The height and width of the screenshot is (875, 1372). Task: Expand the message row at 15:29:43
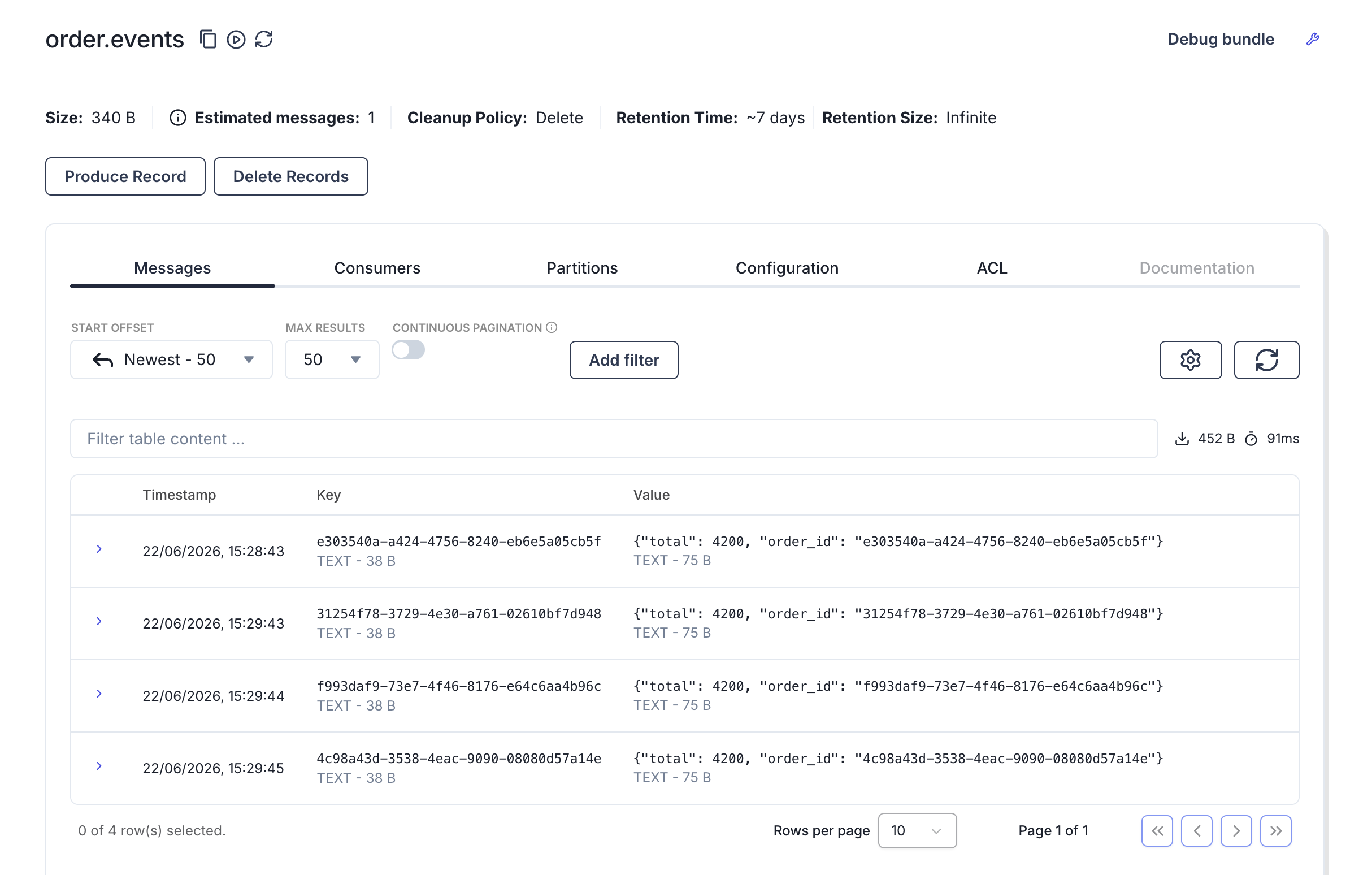99,621
